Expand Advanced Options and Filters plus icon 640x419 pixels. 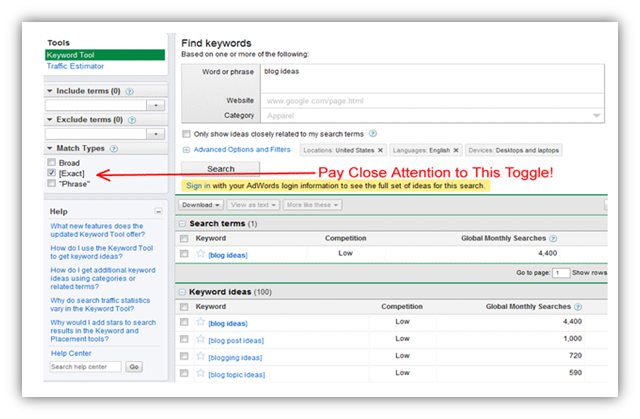pos(186,150)
